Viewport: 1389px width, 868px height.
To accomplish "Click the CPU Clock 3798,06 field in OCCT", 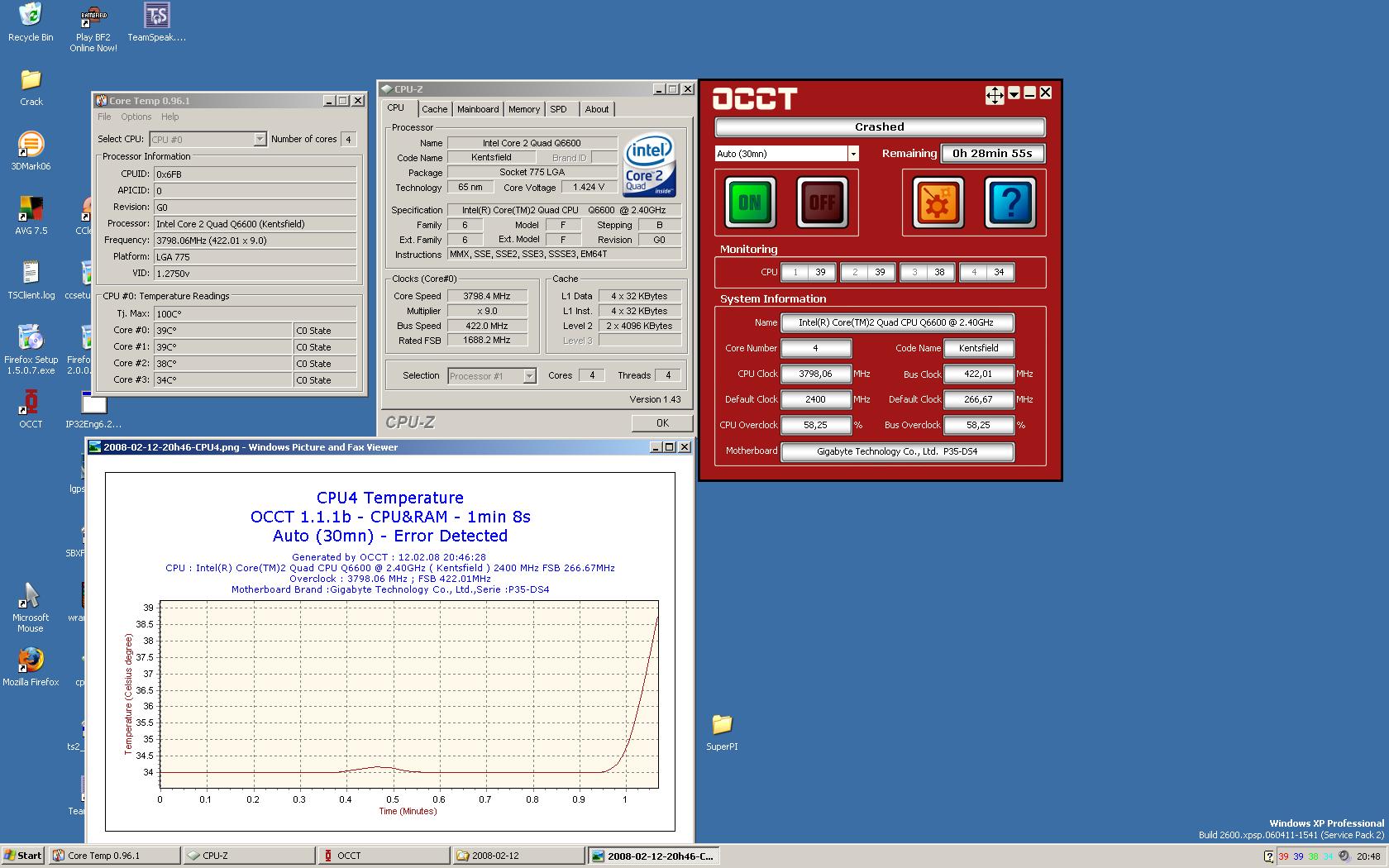I will point(815,374).
